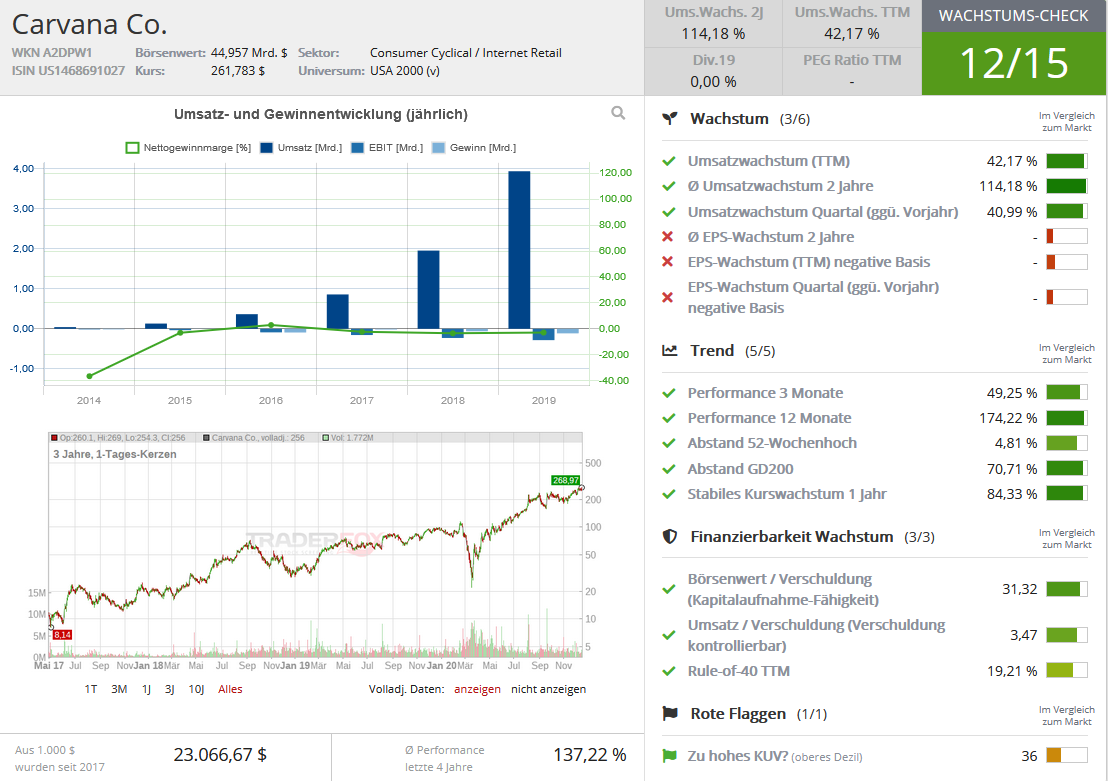Click the Kurs value 261,783 $

tap(237, 71)
